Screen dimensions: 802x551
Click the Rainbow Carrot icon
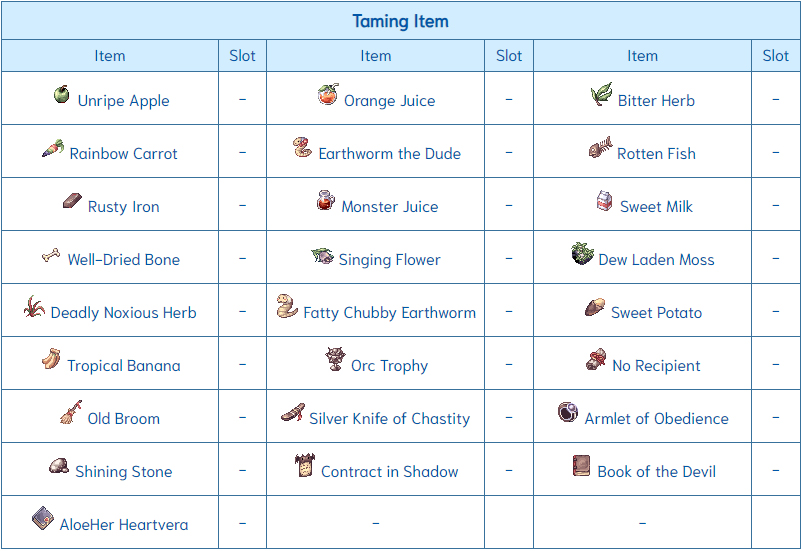pyautogui.click(x=53, y=148)
